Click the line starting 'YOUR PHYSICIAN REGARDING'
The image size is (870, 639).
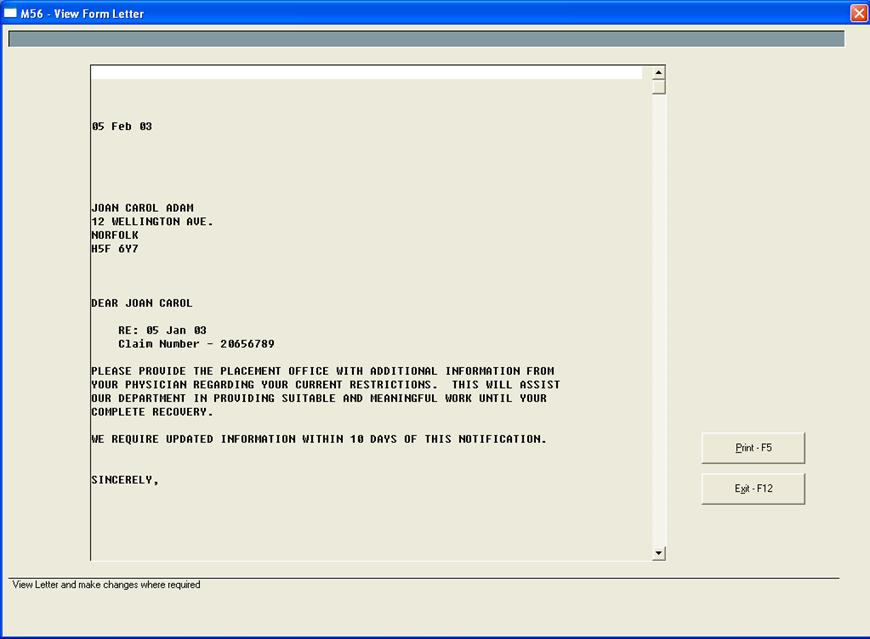326,384
